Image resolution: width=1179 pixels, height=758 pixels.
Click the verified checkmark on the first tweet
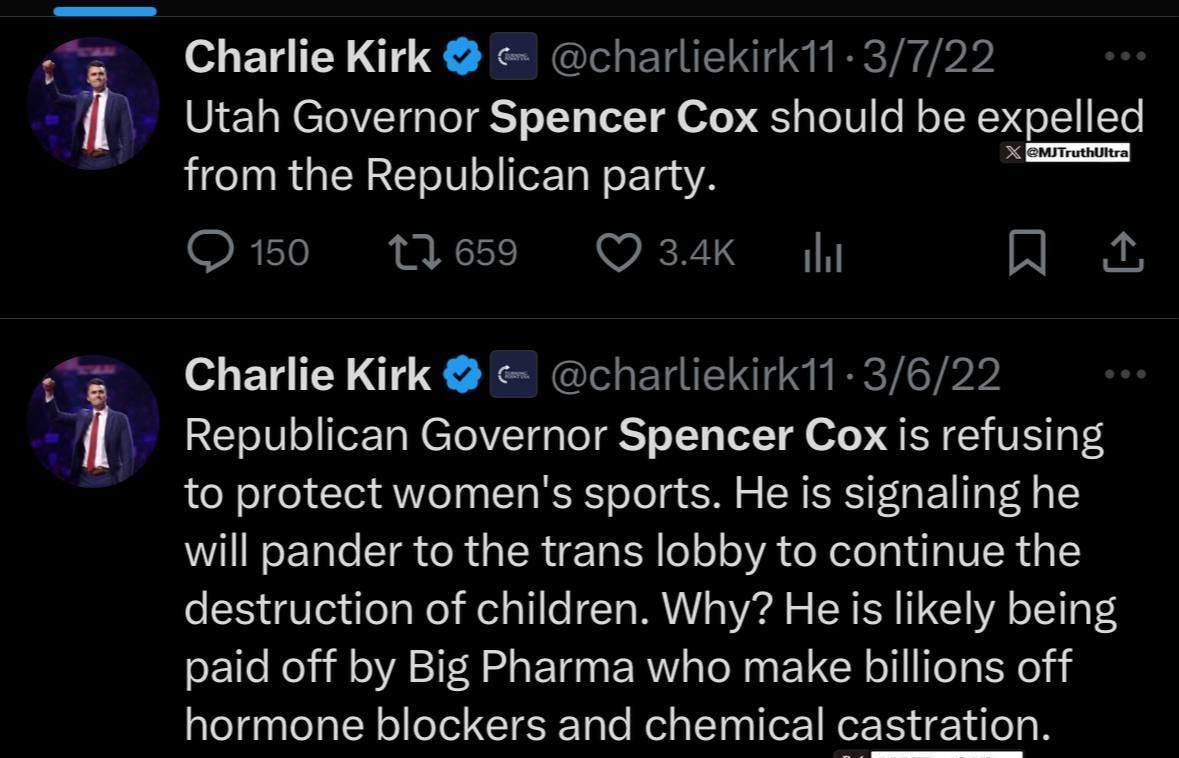click(461, 55)
